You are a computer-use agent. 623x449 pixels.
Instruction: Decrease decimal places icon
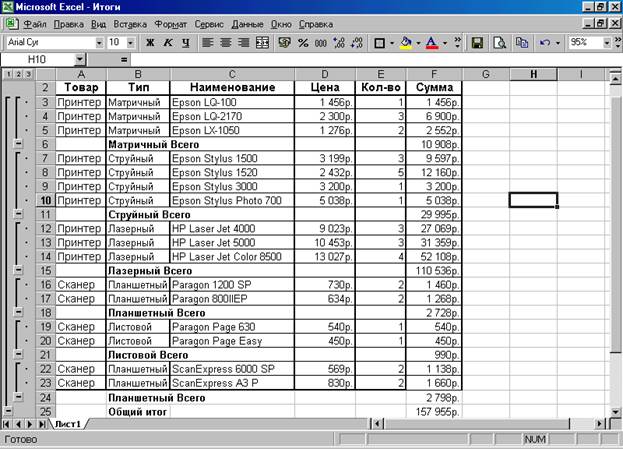(357, 43)
